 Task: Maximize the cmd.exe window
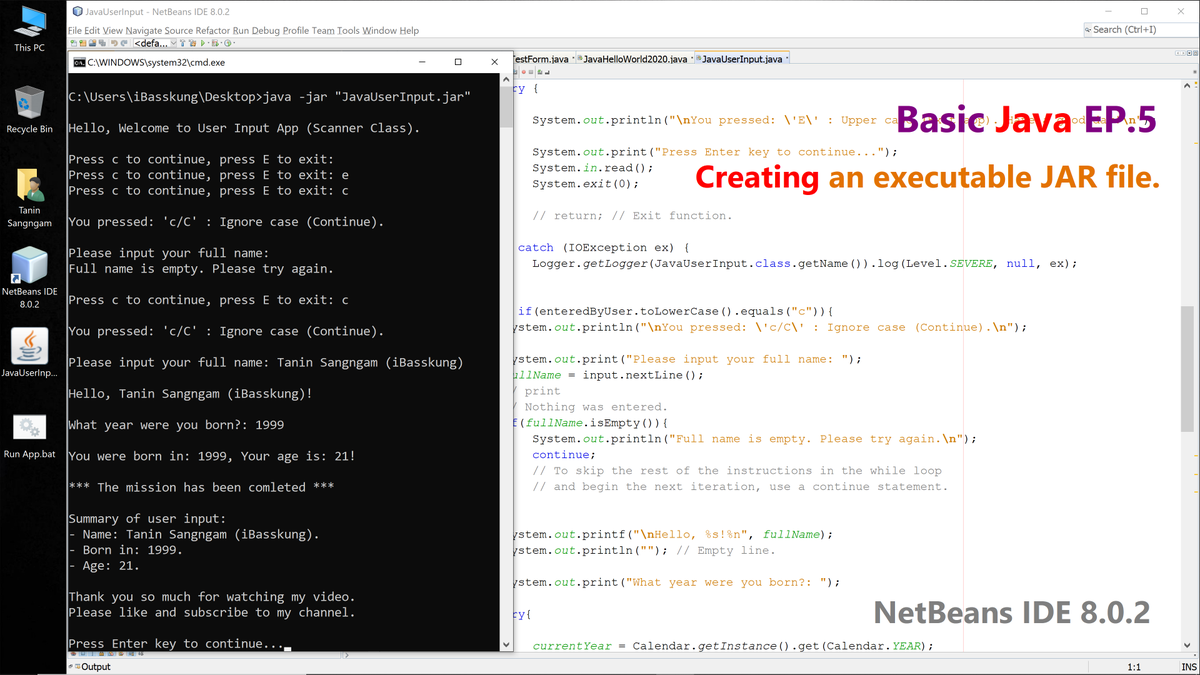click(458, 62)
